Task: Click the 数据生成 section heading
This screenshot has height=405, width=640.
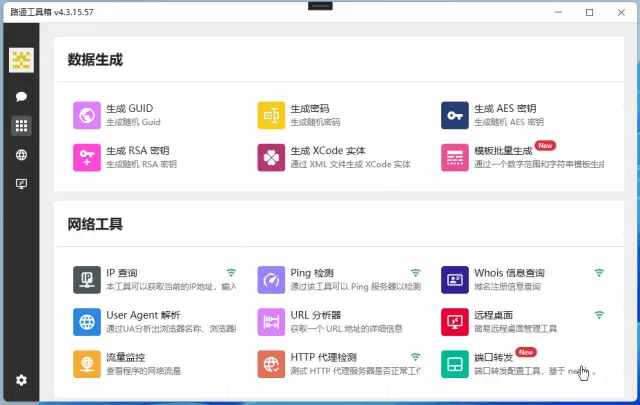Action: (95, 60)
